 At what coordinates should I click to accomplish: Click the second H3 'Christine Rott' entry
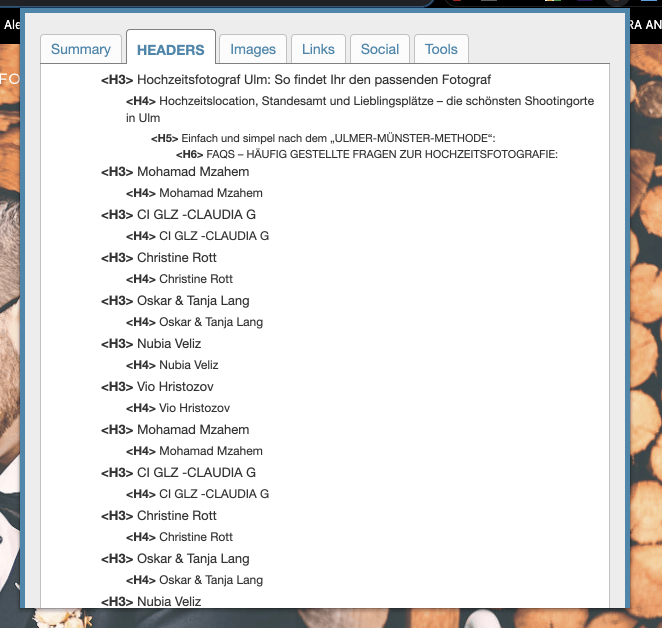(159, 516)
